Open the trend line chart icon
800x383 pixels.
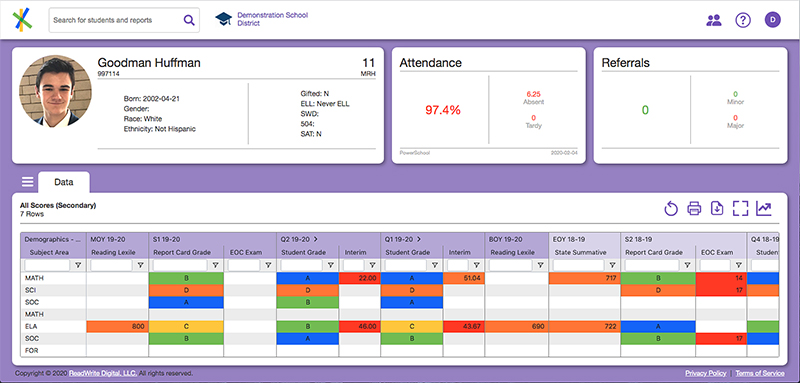pos(764,208)
